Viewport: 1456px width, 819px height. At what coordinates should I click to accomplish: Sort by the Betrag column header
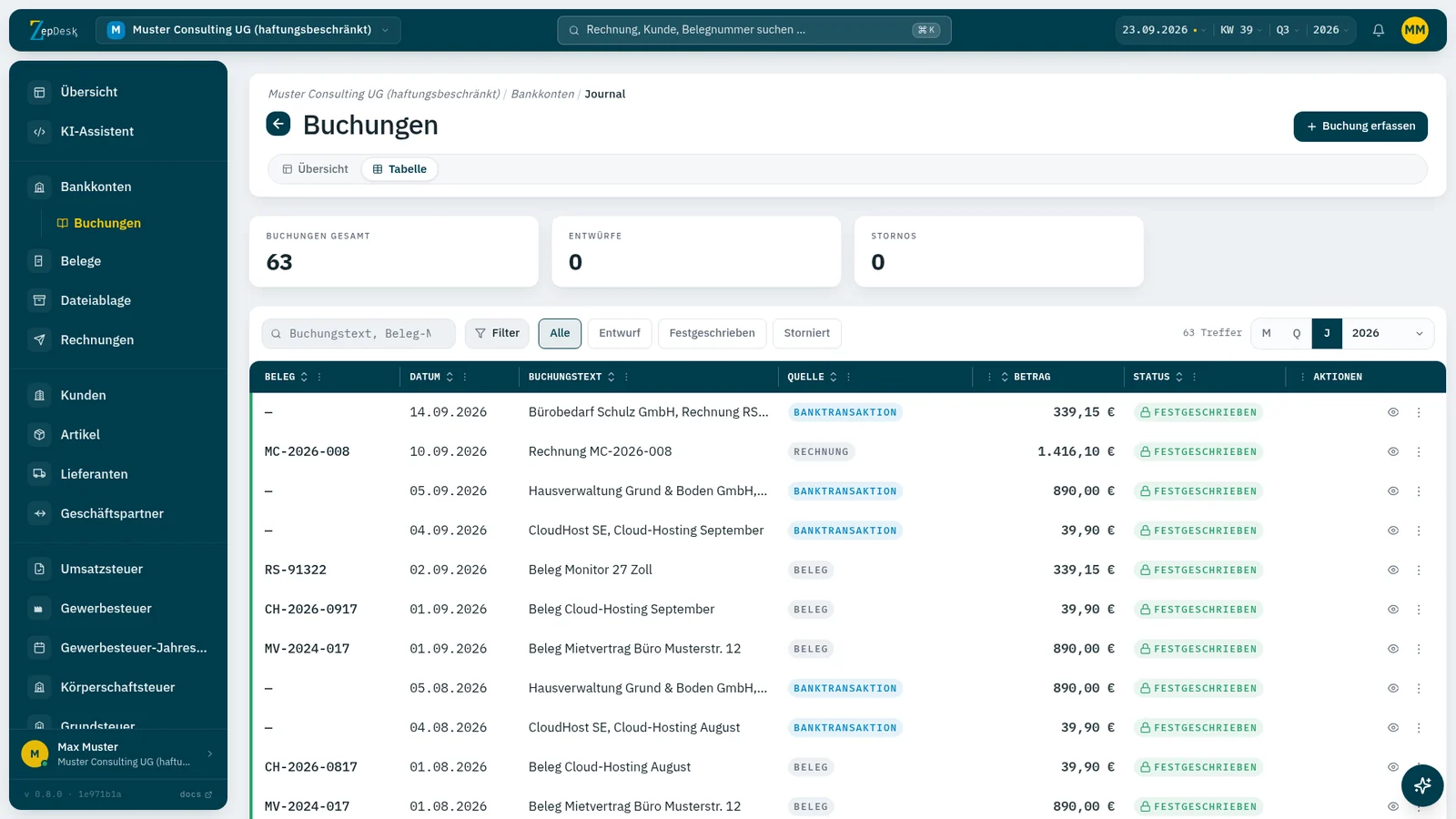[x=1026, y=377]
